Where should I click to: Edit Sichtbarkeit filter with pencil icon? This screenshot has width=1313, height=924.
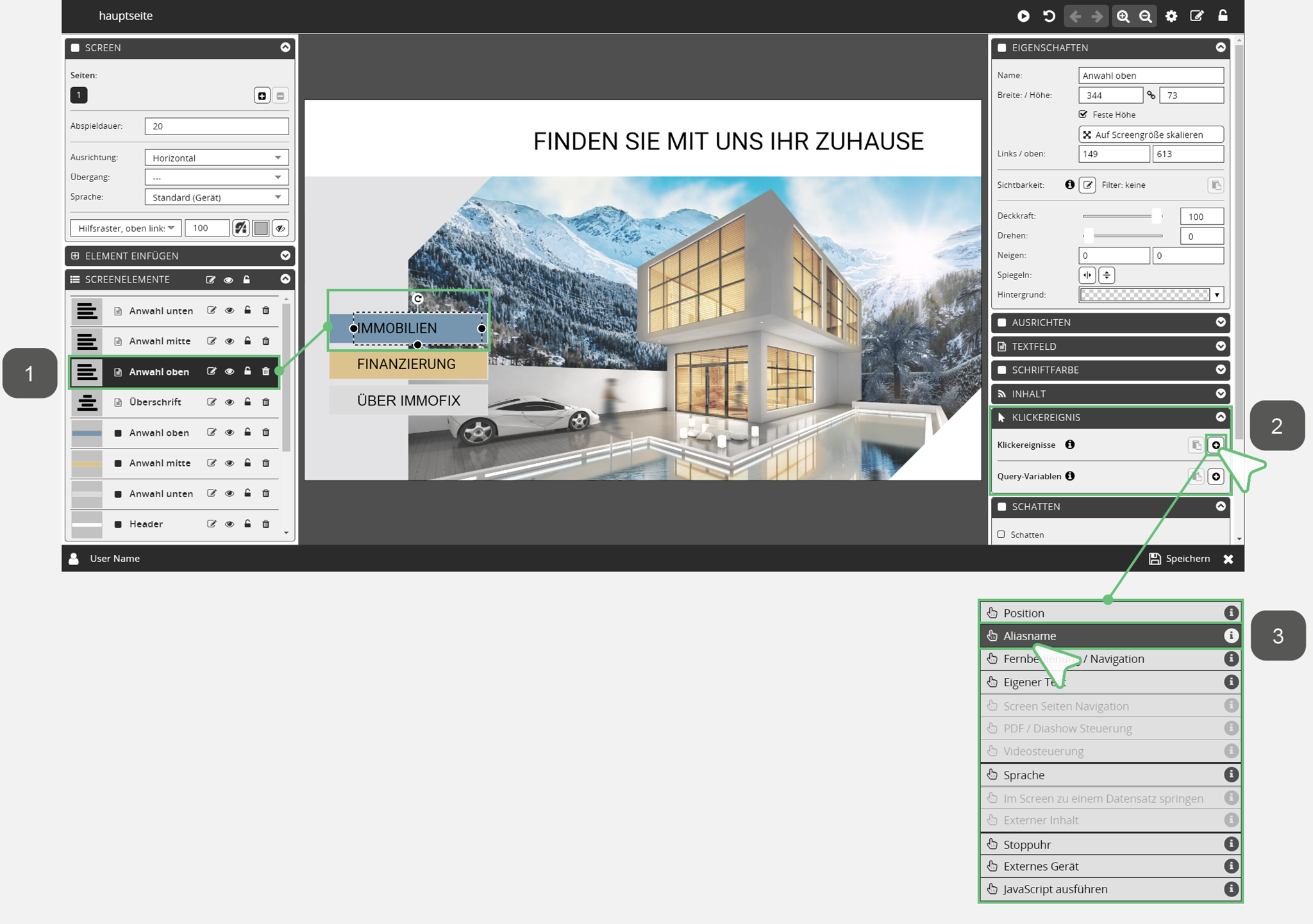coord(1087,185)
